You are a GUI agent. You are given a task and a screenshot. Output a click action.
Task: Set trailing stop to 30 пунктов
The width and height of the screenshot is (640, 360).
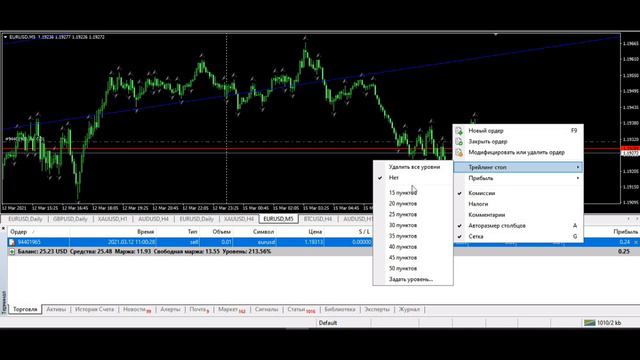pos(413,225)
